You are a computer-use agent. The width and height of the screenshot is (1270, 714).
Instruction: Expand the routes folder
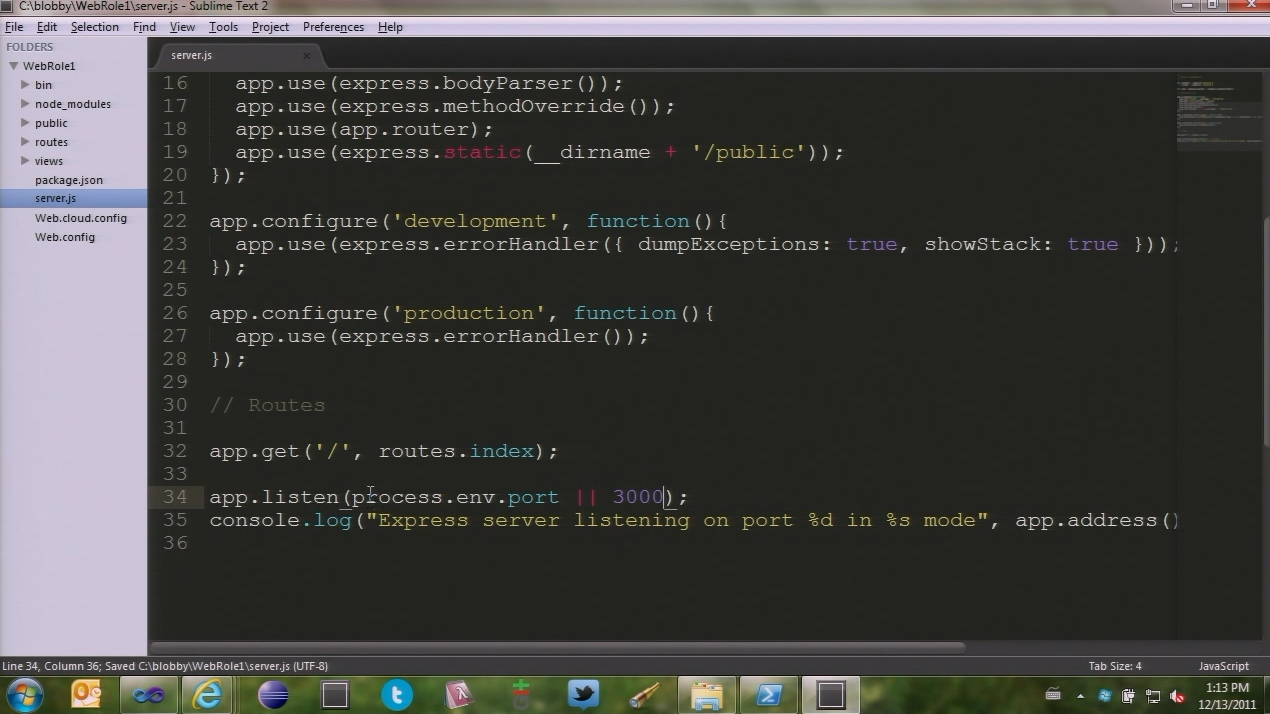pos(26,142)
